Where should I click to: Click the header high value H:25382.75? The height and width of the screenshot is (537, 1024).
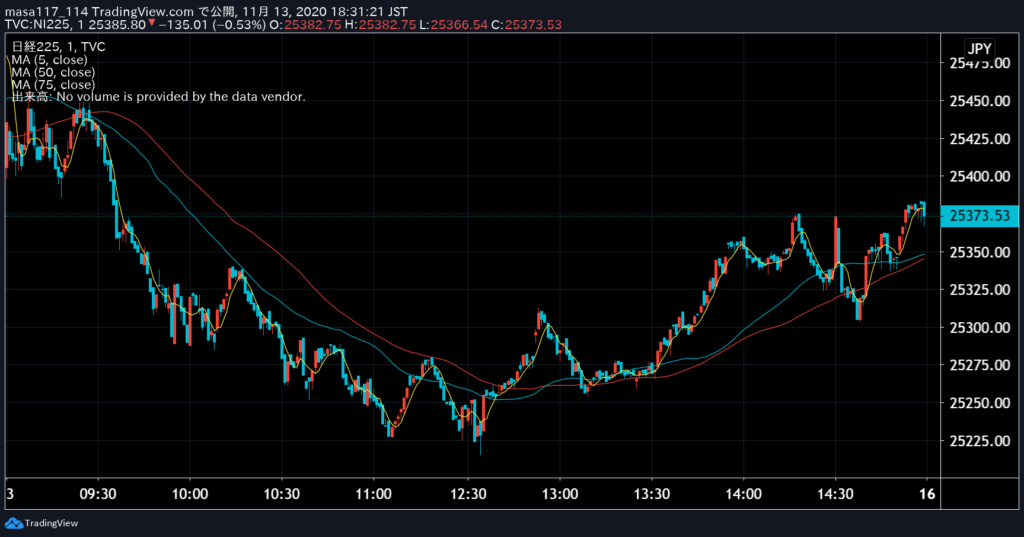(379, 25)
